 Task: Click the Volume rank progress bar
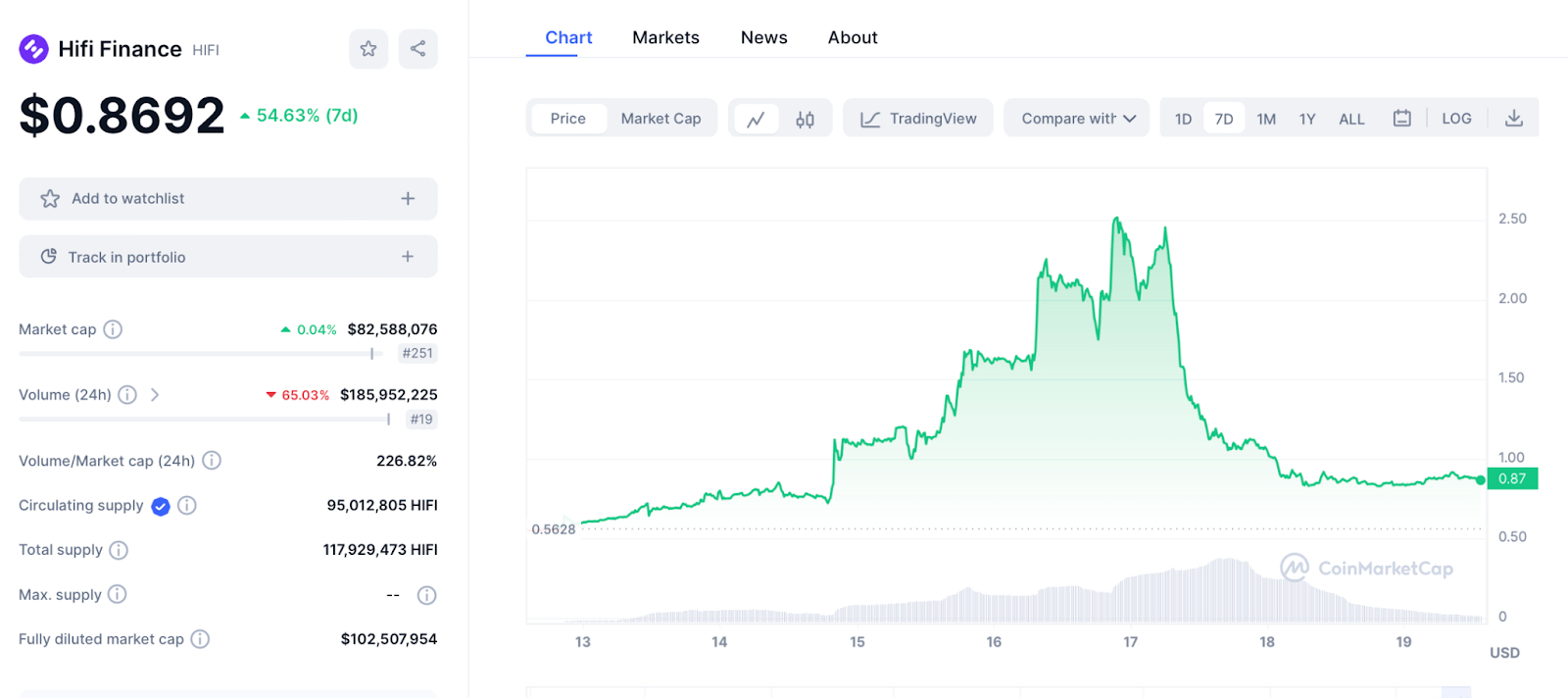205,420
